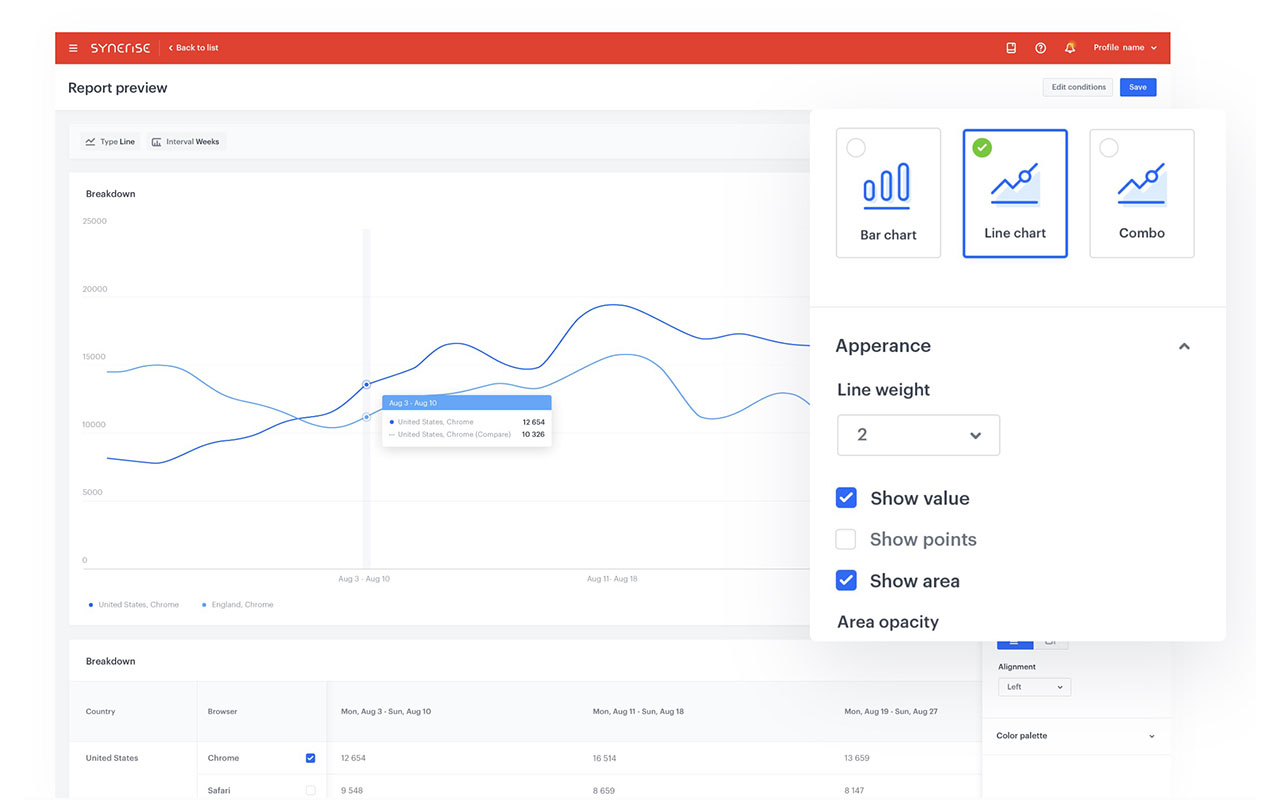Image resolution: width=1280 pixels, height=800 pixels.
Task: Click the dark blue data point on the chart
Action: pos(366,384)
